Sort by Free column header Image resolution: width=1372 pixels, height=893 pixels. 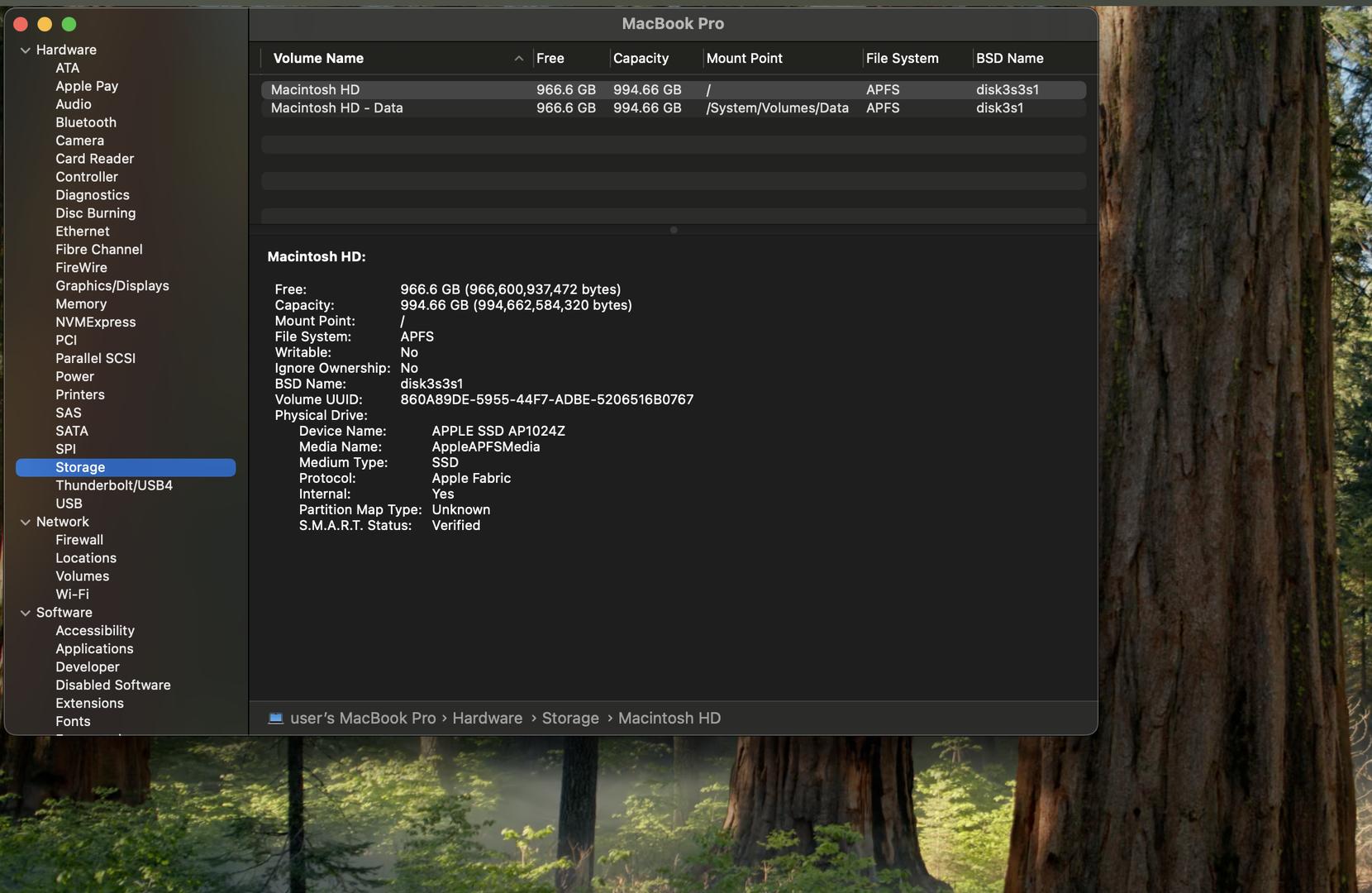point(550,59)
